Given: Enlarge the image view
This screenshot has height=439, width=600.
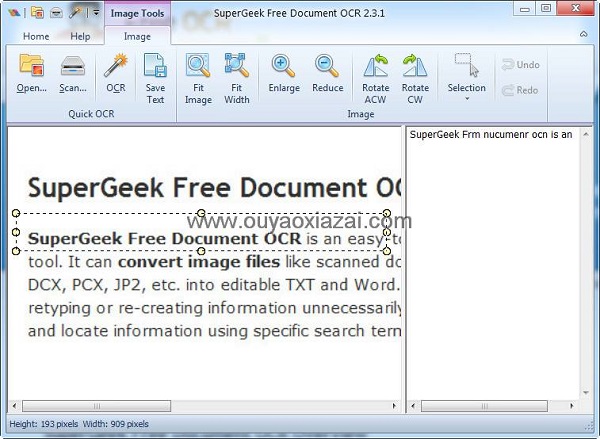Looking at the screenshot, I should (284, 74).
